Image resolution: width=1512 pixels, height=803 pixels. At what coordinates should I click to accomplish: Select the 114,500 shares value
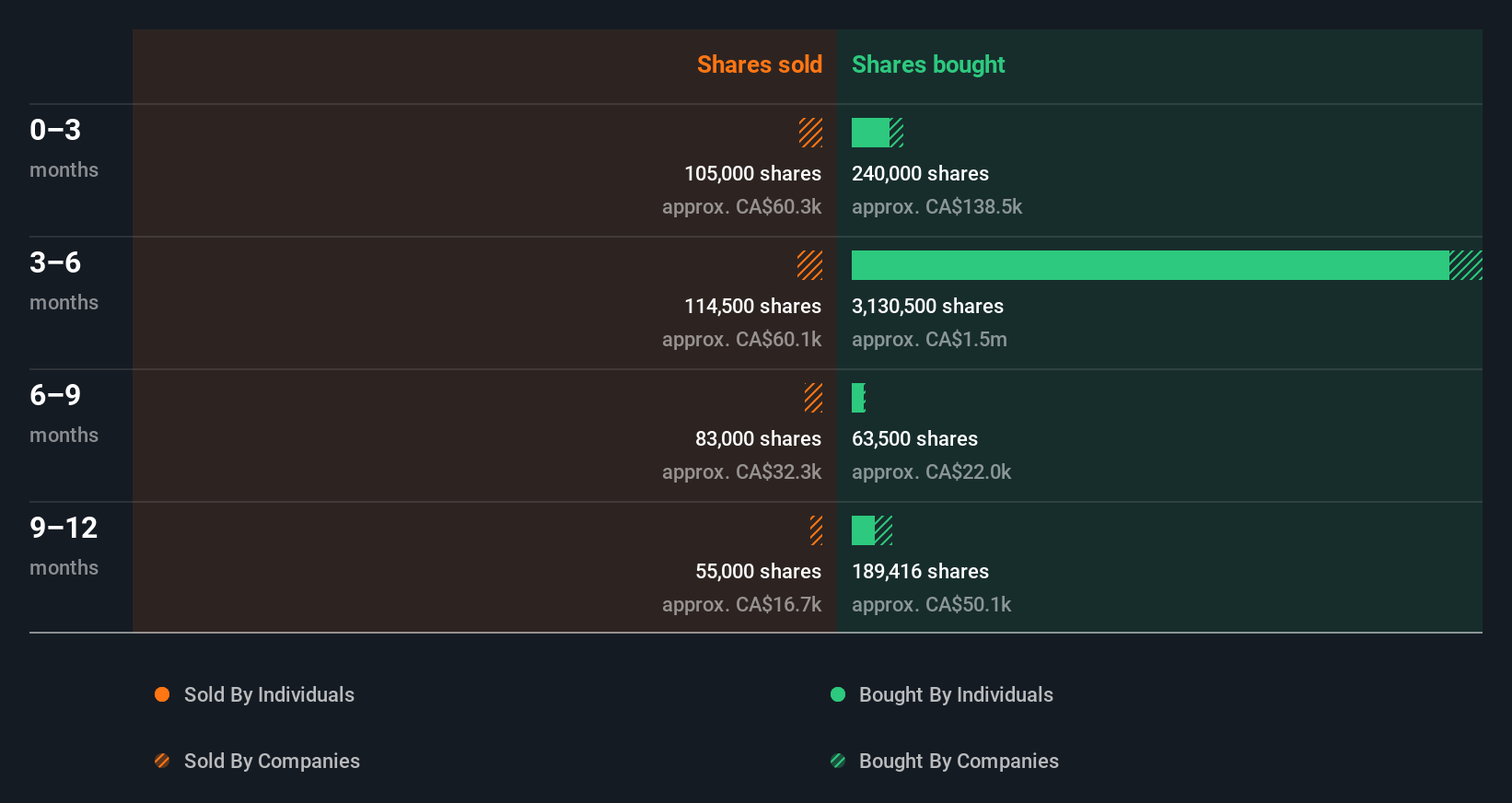[x=752, y=307]
